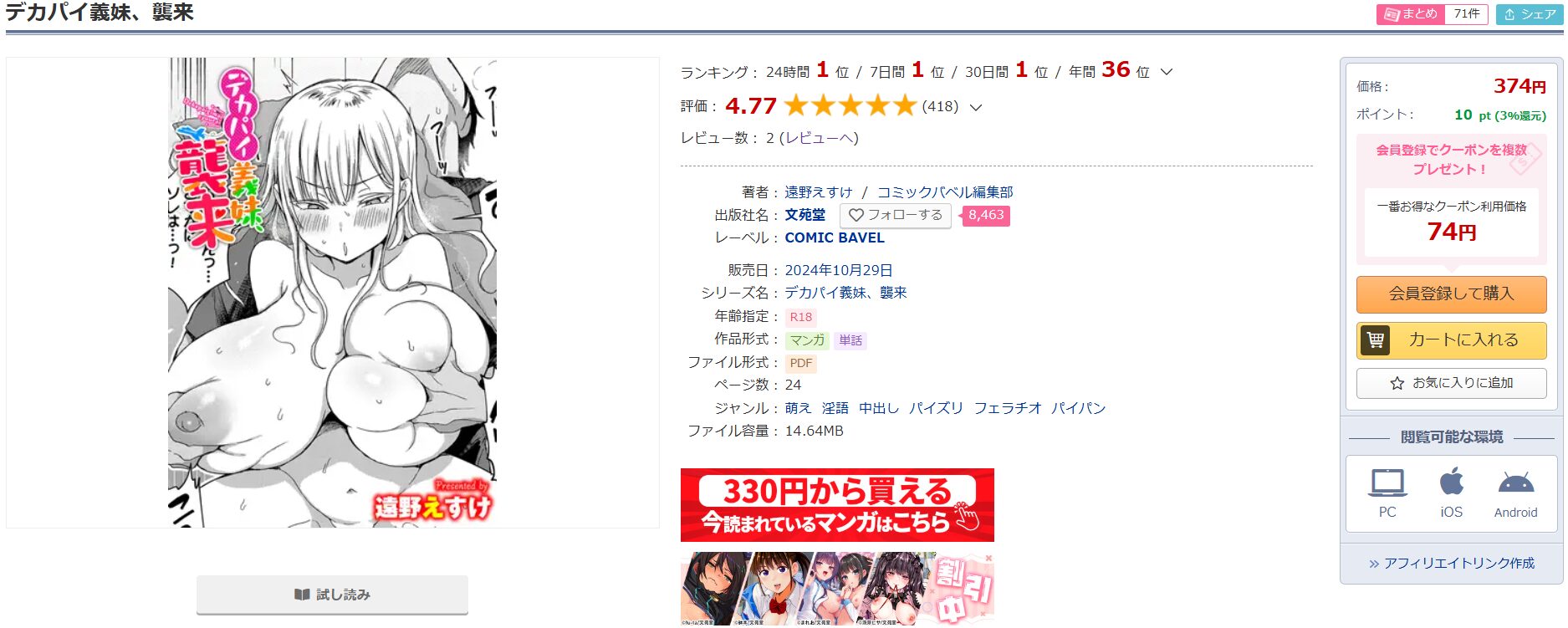1568x628 pixels.
Task: Toggle follow for publisher 文苑堂
Action: pyautogui.click(x=895, y=216)
